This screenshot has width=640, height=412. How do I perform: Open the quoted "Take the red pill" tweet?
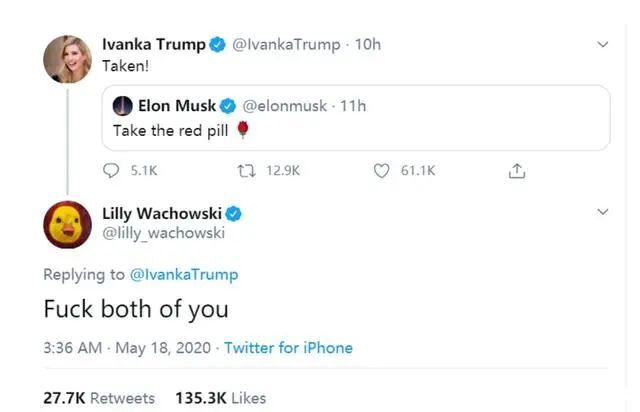(x=356, y=118)
